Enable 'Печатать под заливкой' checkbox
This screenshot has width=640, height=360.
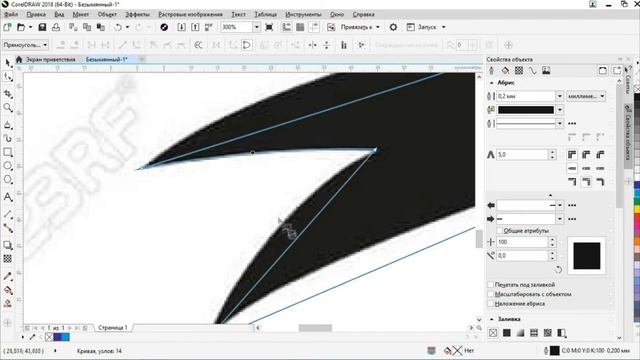491,284
